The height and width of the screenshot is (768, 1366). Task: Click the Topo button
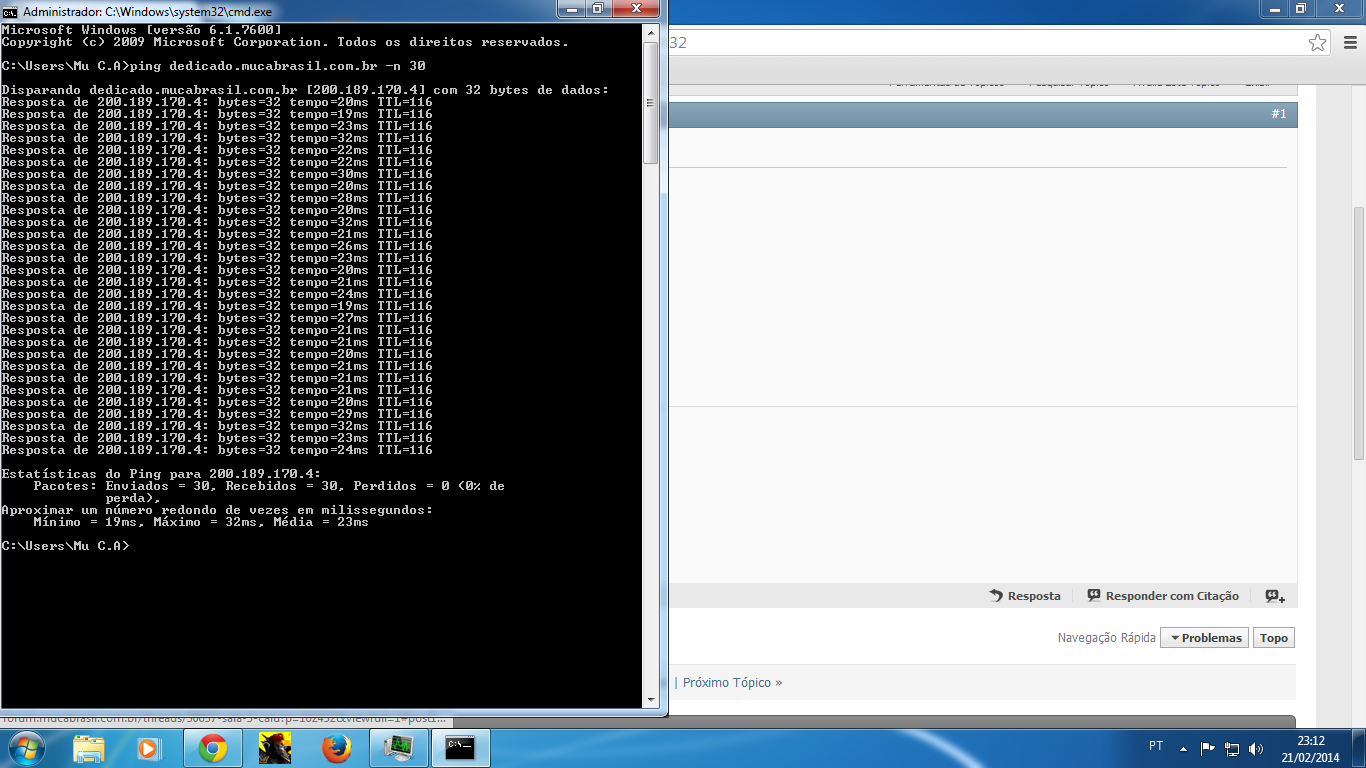tap(1273, 638)
